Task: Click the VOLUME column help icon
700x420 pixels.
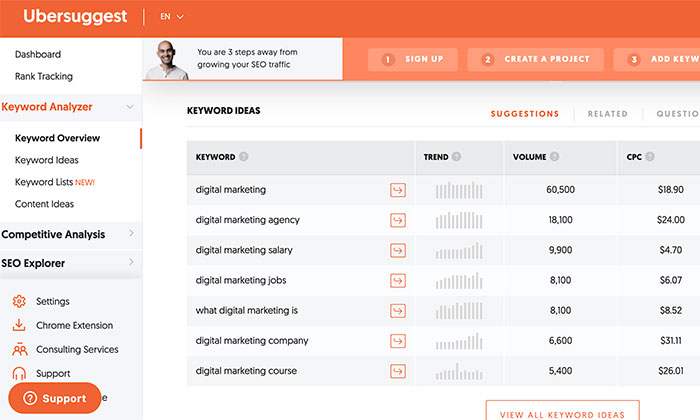Action: [x=554, y=157]
